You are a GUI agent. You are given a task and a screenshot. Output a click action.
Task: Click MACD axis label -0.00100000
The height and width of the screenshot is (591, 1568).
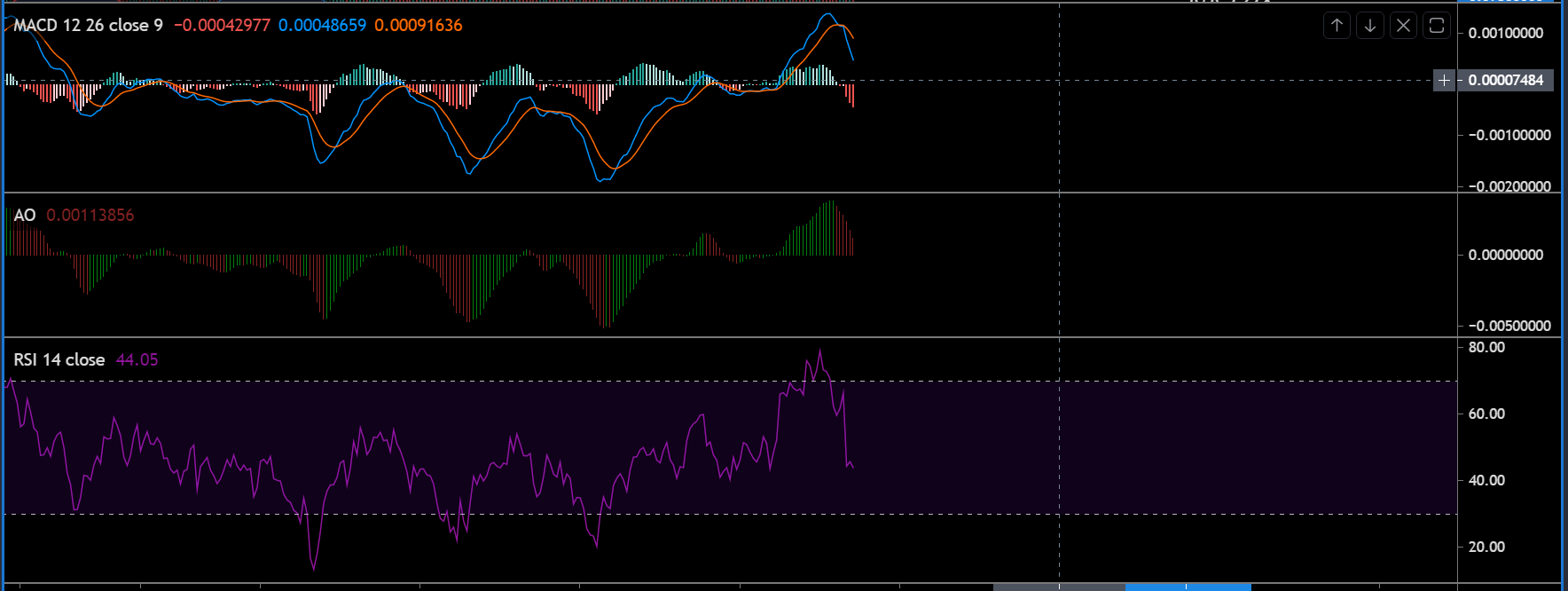click(1509, 136)
